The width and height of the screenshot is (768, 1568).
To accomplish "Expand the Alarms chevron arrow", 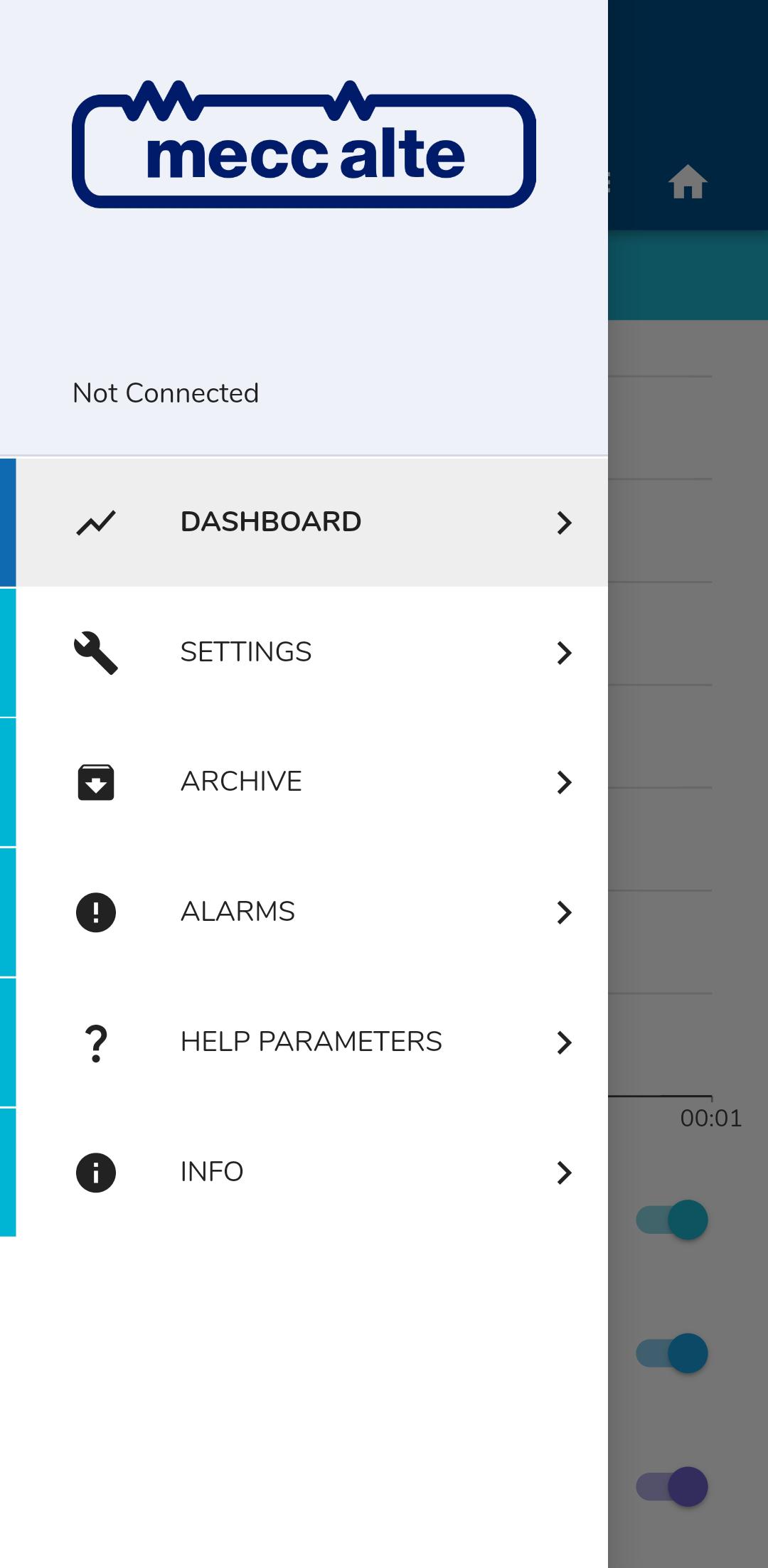I will coord(564,912).
